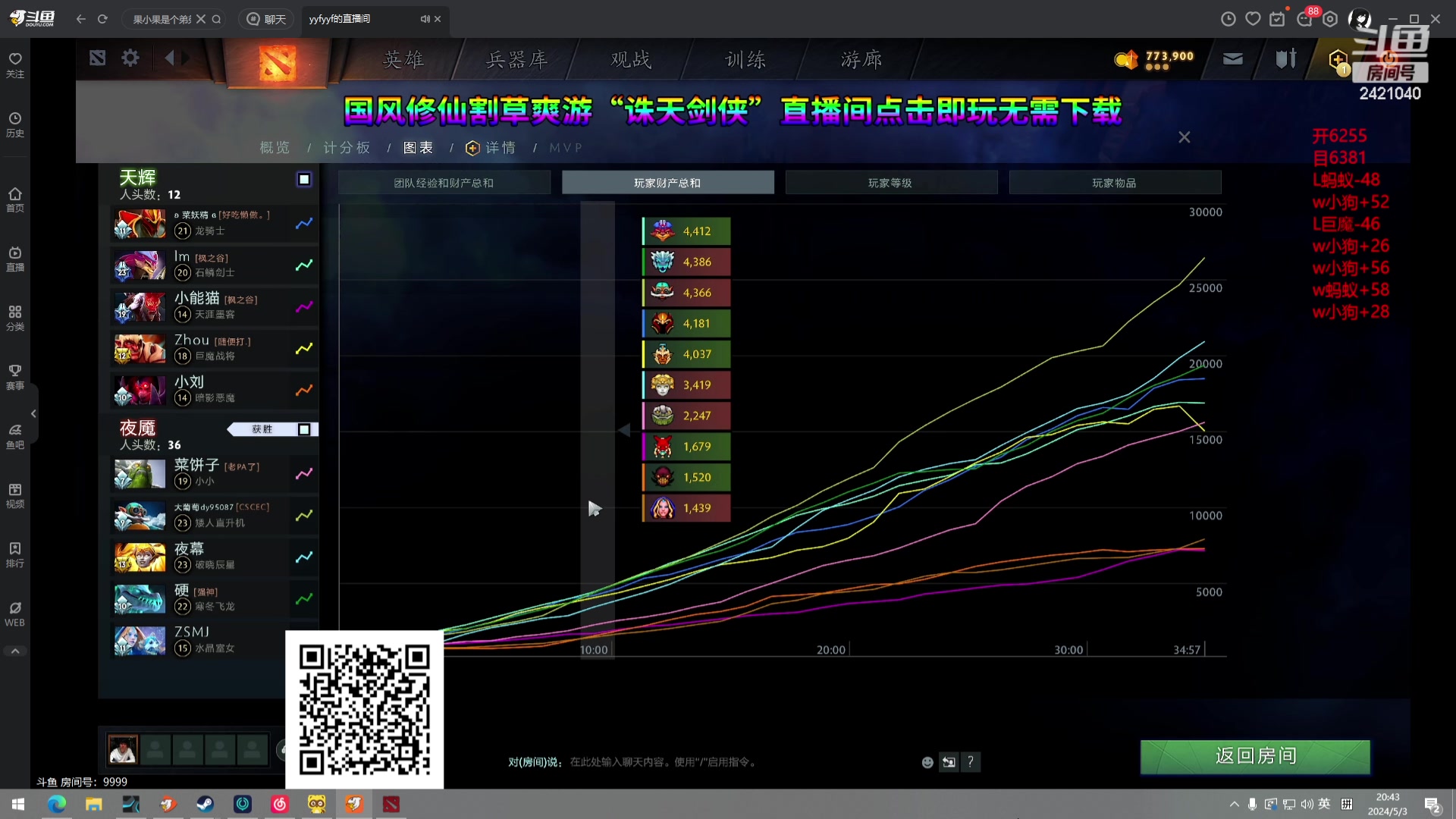Switch to the 计分板 scoreboard tab
This screenshot has width=1456, height=819.
(347, 147)
